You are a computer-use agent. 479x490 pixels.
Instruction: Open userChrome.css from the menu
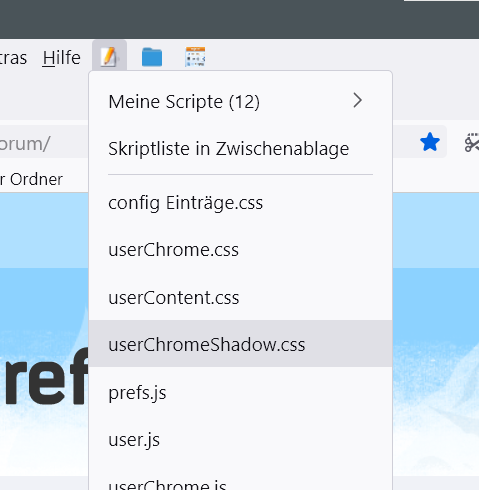coord(240,250)
